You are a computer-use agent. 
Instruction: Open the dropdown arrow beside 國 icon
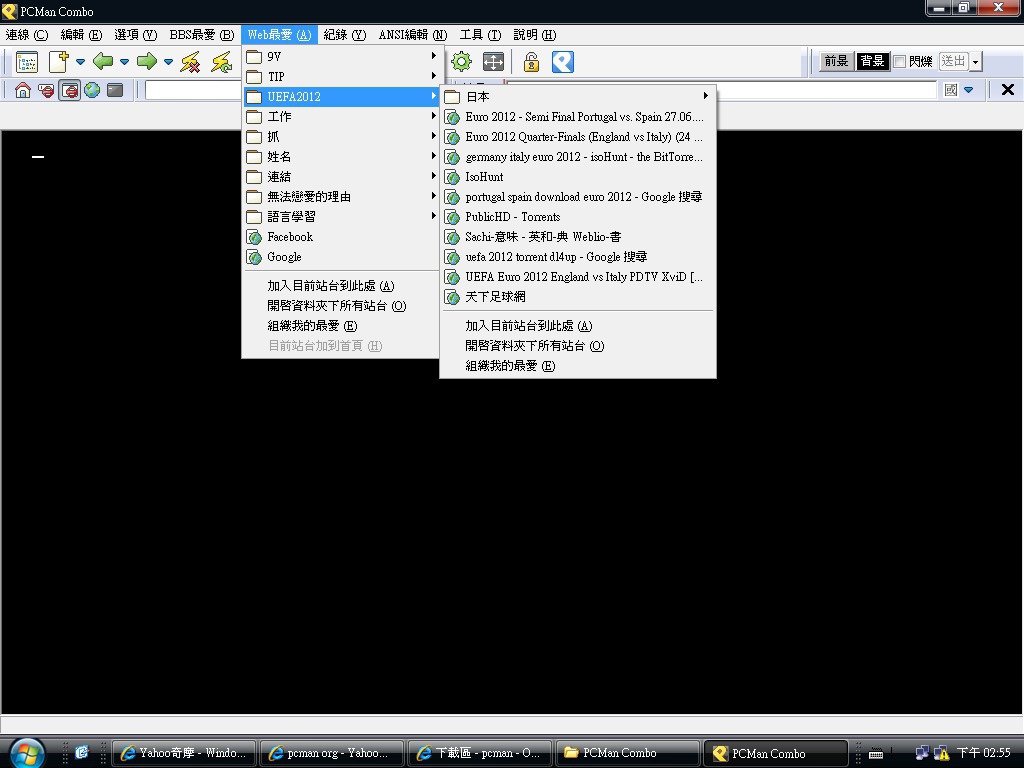coord(968,89)
